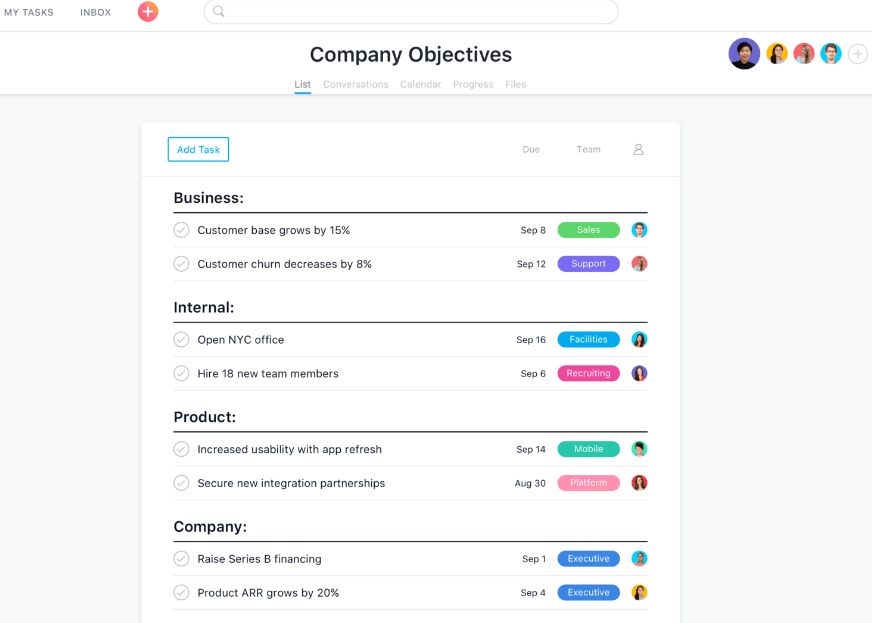The height and width of the screenshot is (623, 872).
Task: Click the Add Task button
Action: point(199,150)
